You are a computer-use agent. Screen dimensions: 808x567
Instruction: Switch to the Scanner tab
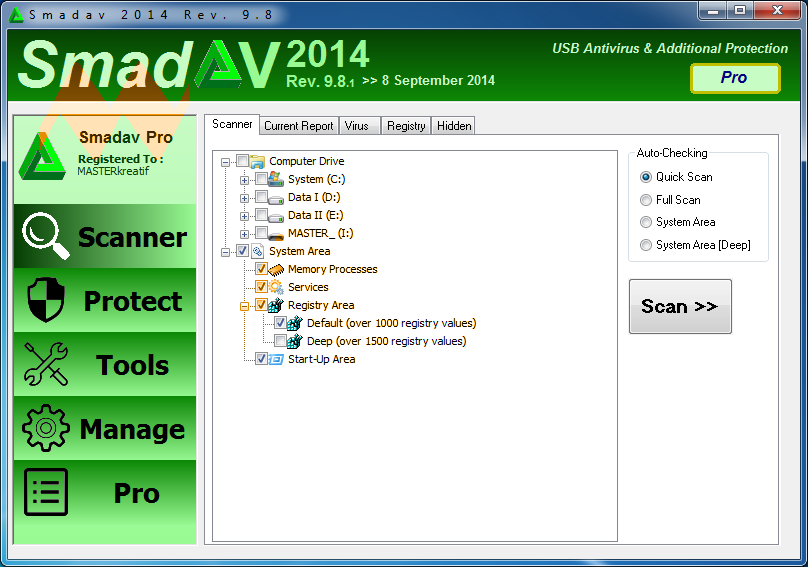[232, 124]
